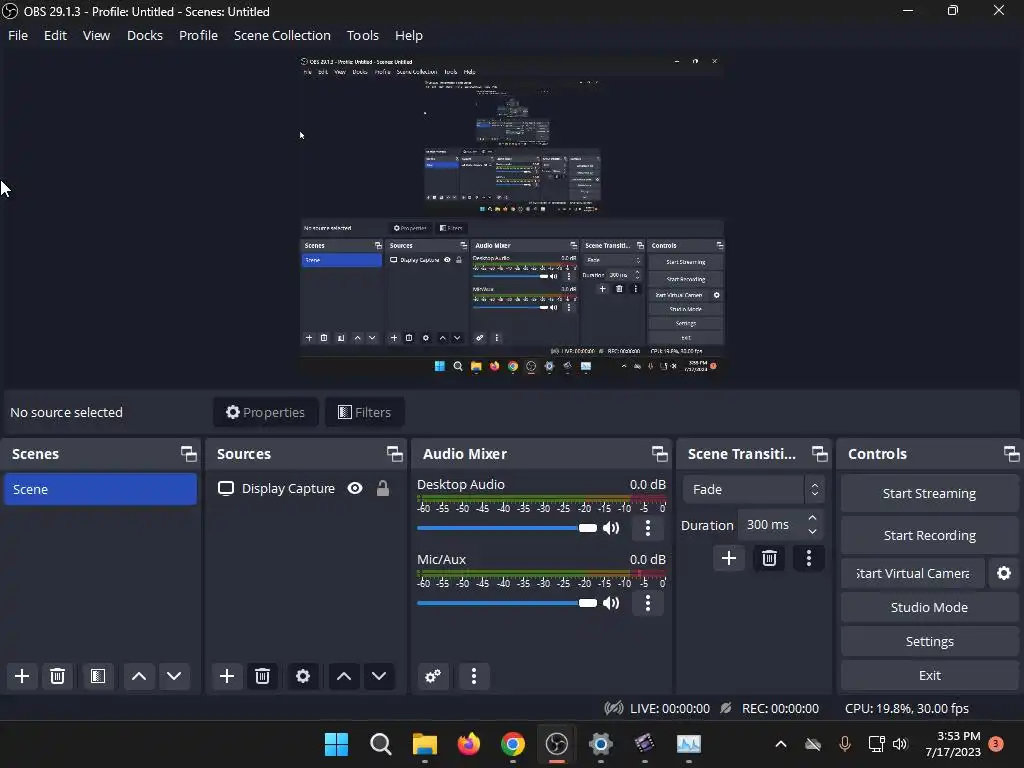Open taskbar Search
The height and width of the screenshot is (768, 1024).
pos(381,744)
